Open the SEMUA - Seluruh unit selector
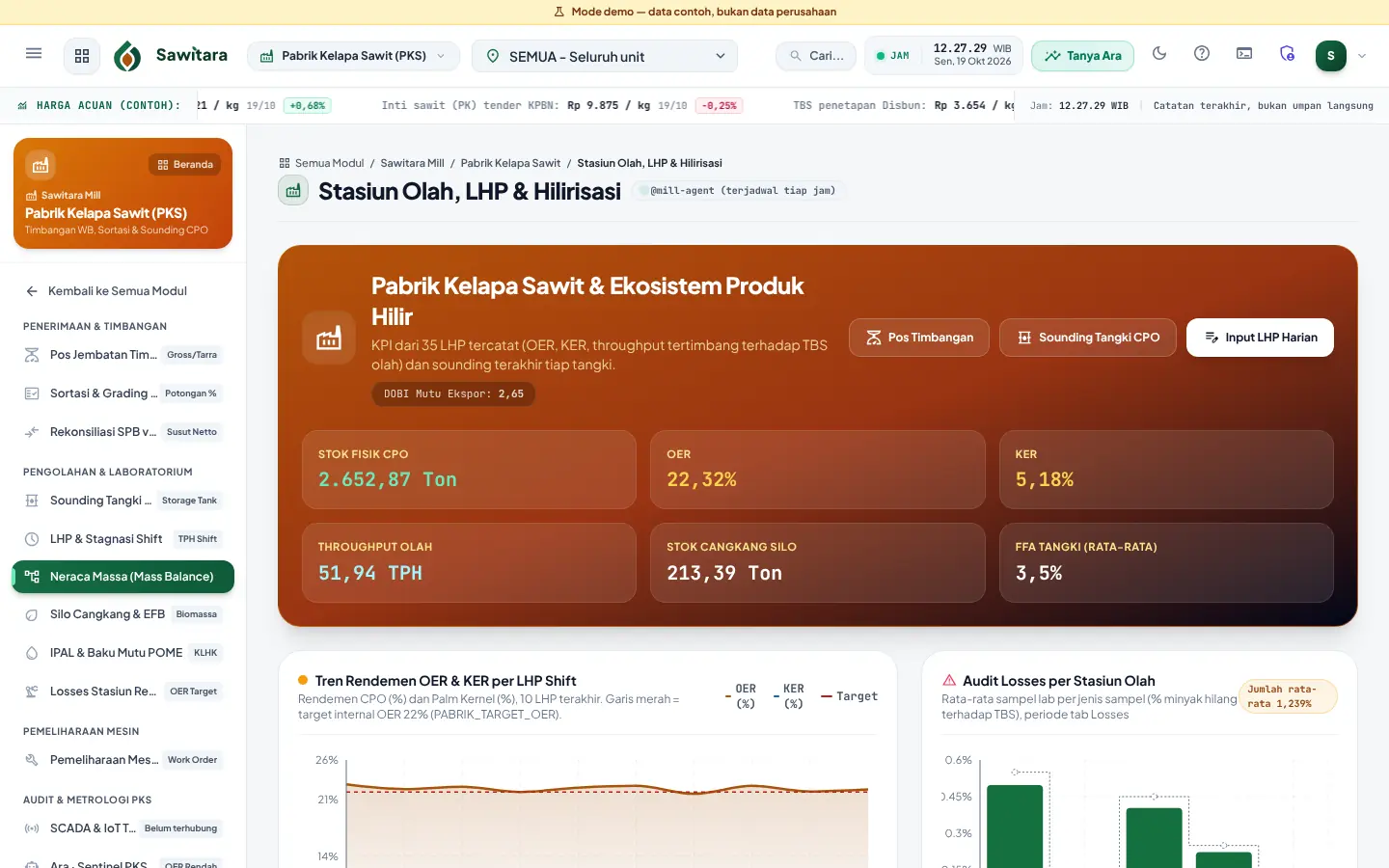The width and height of the screenshot is (1389, 868). click(x=605, y=56)
